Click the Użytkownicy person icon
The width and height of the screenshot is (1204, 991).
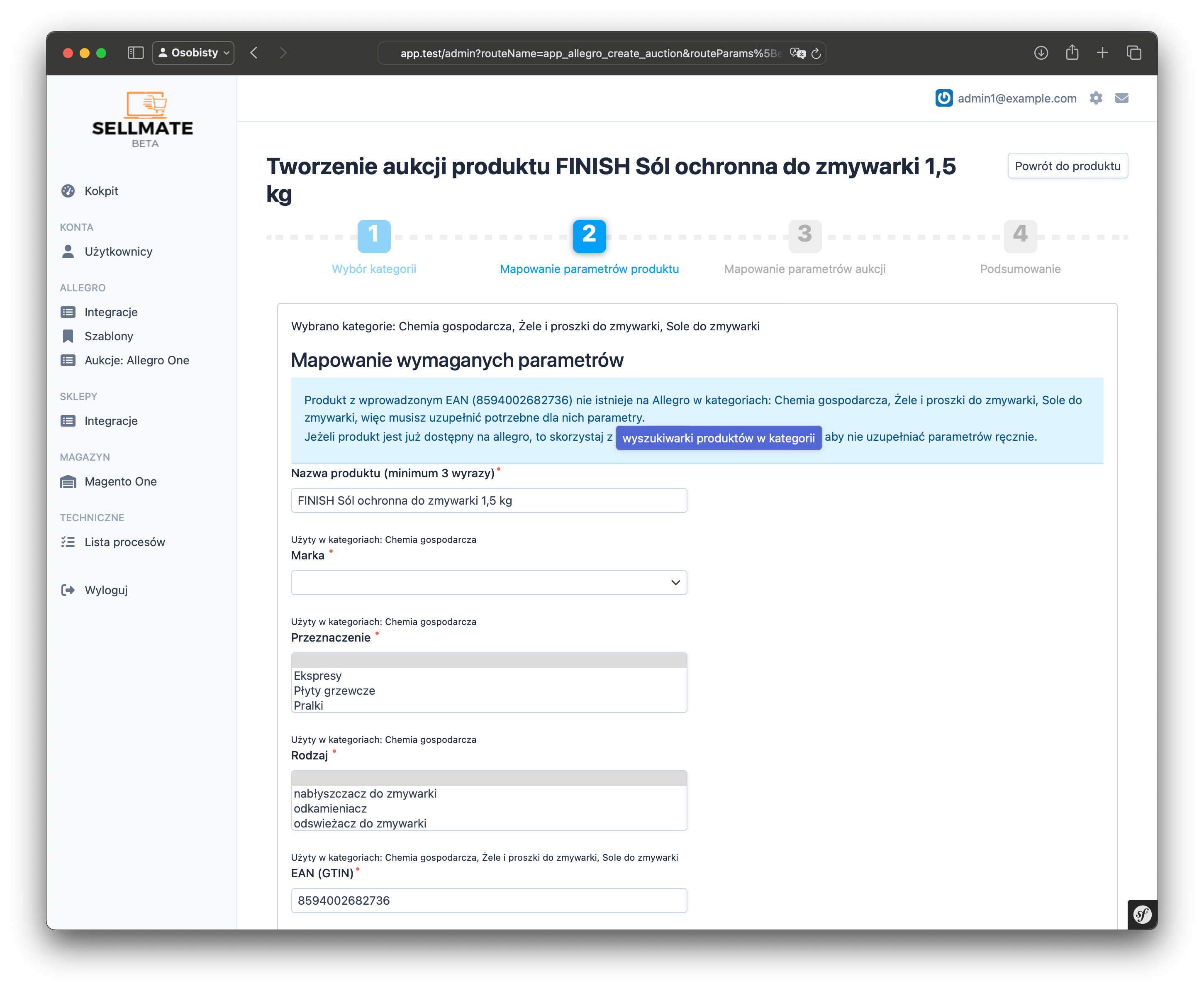point(68,251)
